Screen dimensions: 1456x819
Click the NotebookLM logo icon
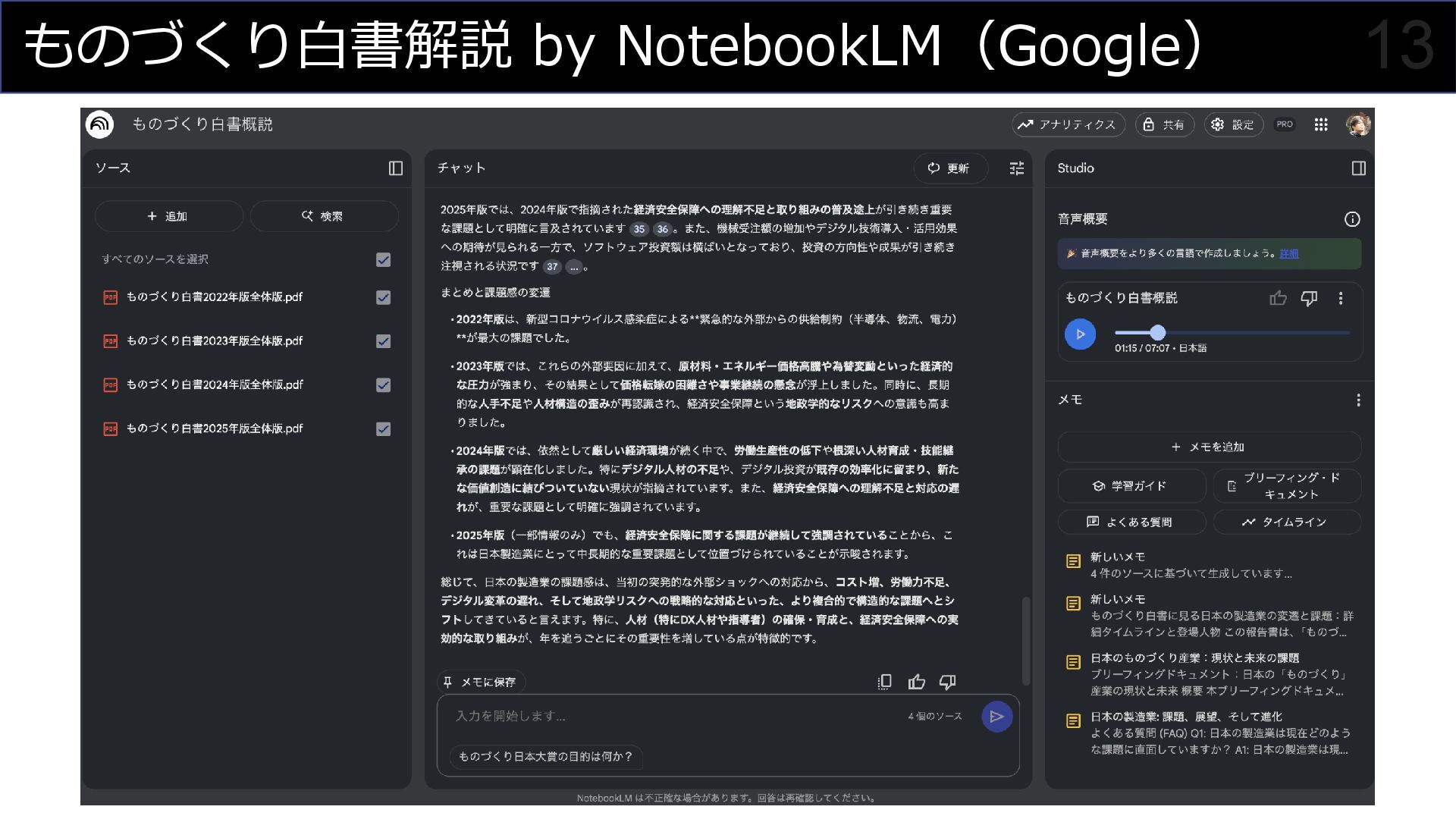tap(99, 124)
